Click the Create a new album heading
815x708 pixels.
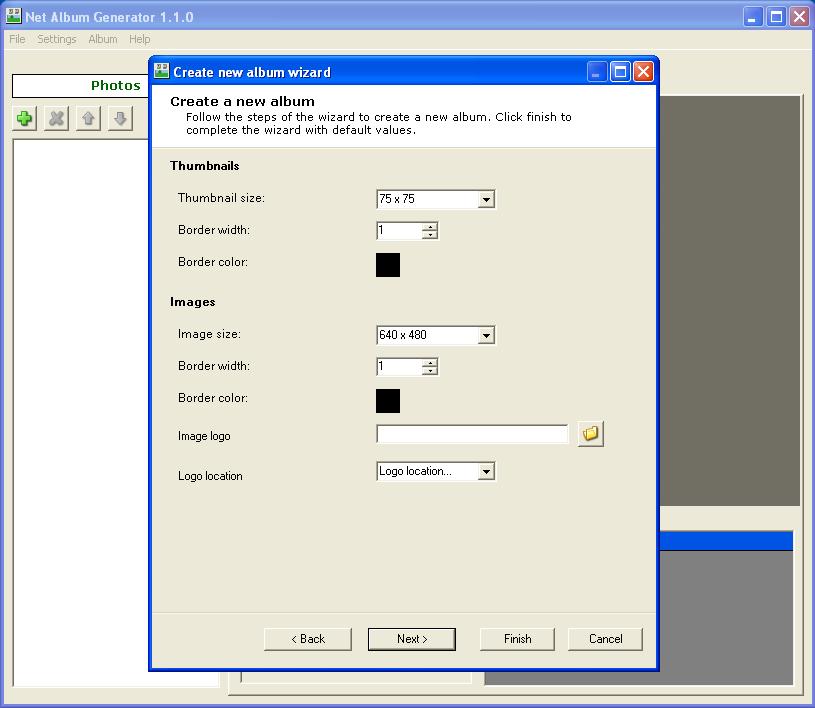pyautogui.click(x=242, y=101)
